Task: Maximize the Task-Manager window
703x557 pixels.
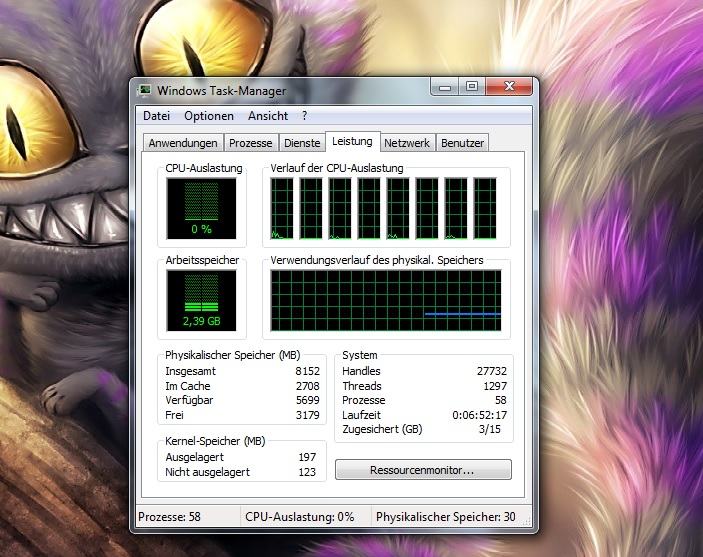Action: (x=471, y=86)
